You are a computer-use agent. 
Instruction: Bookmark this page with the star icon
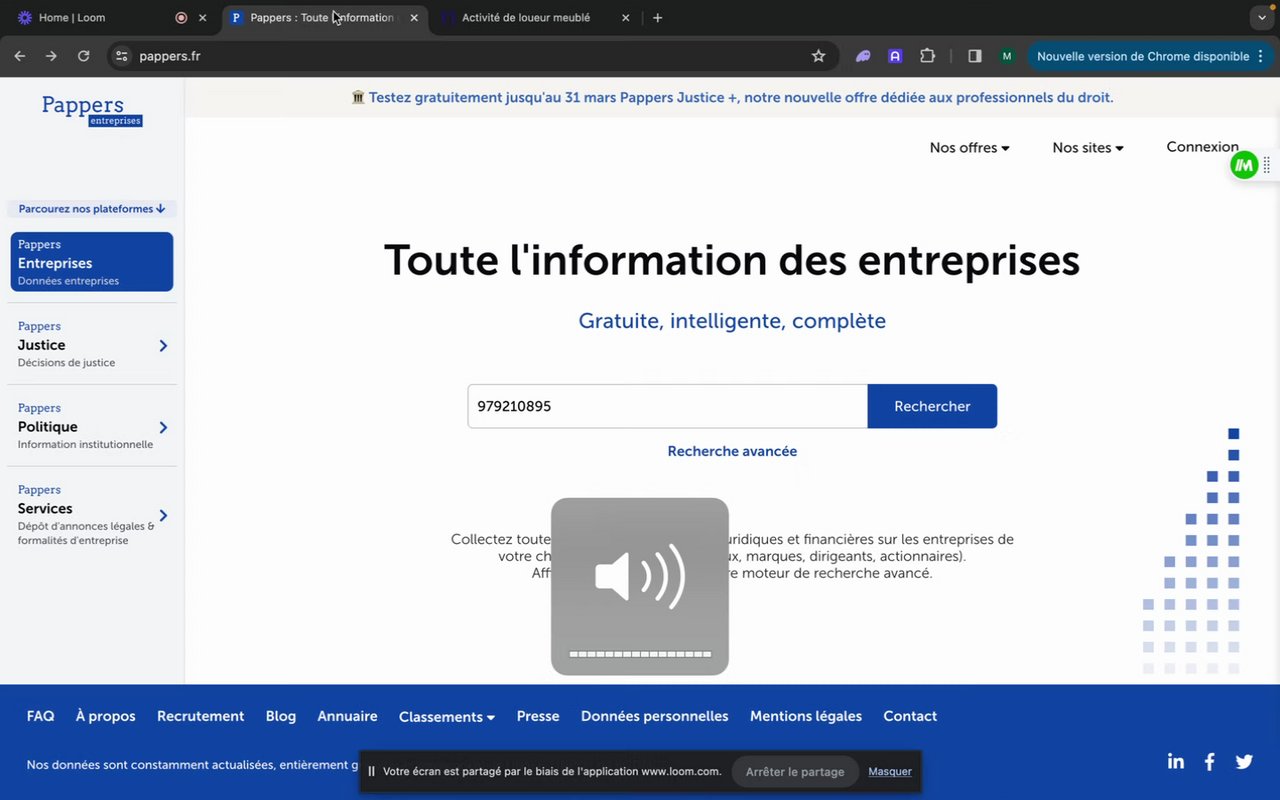[x=818, y=56]
